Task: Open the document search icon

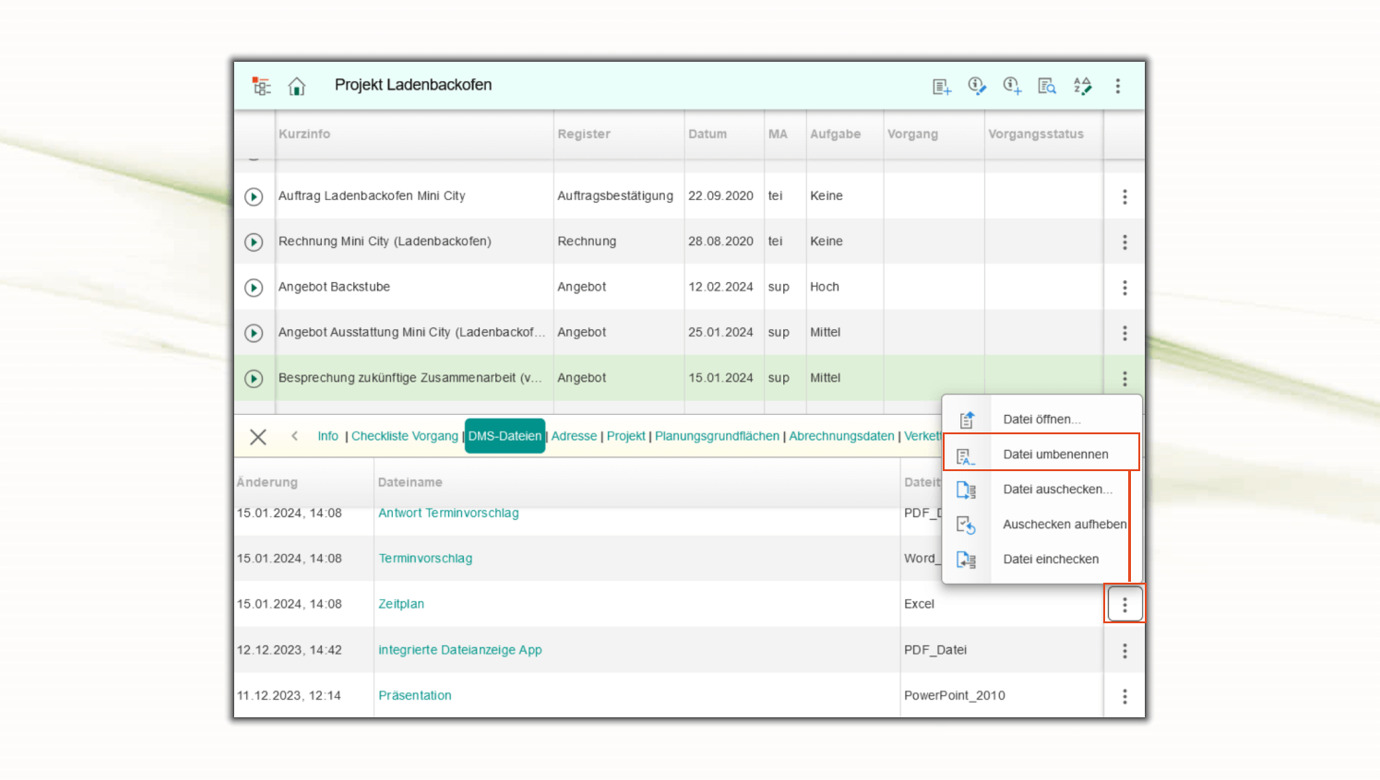Action: (1047, 87)
